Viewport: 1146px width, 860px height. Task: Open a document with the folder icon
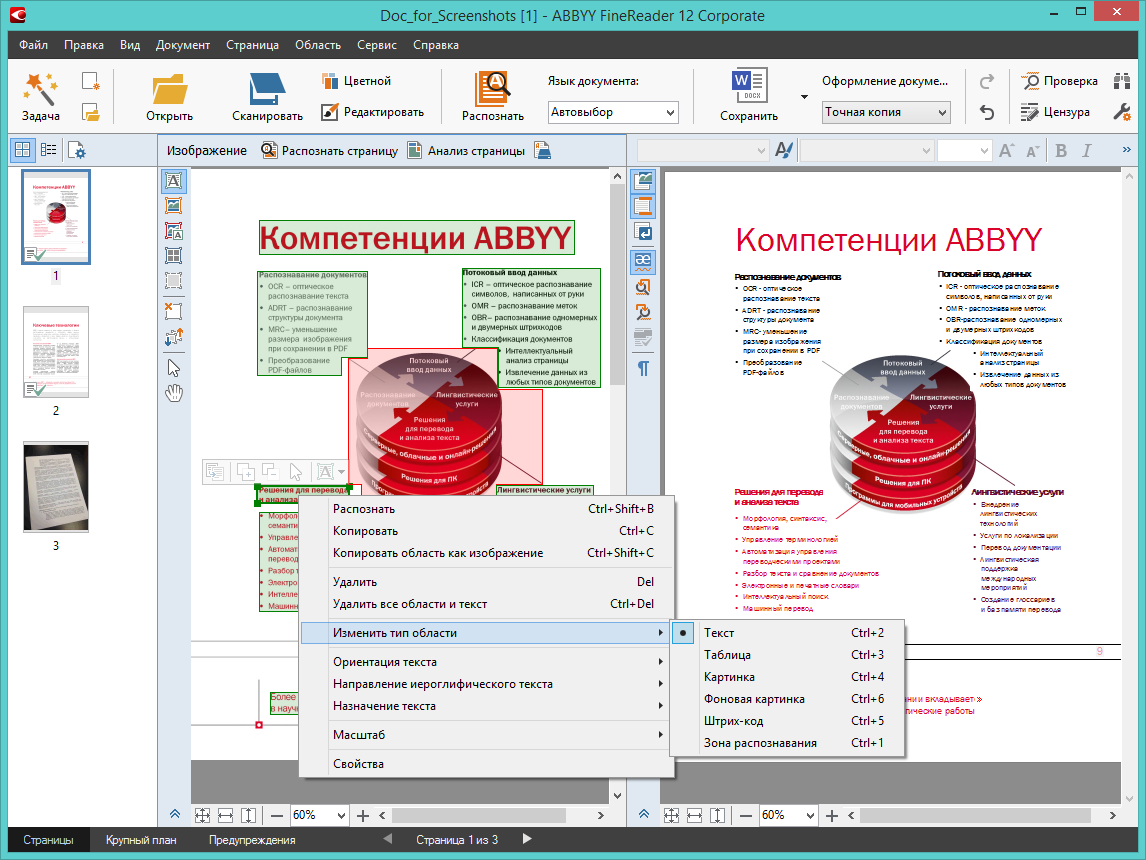pos(170,89)
